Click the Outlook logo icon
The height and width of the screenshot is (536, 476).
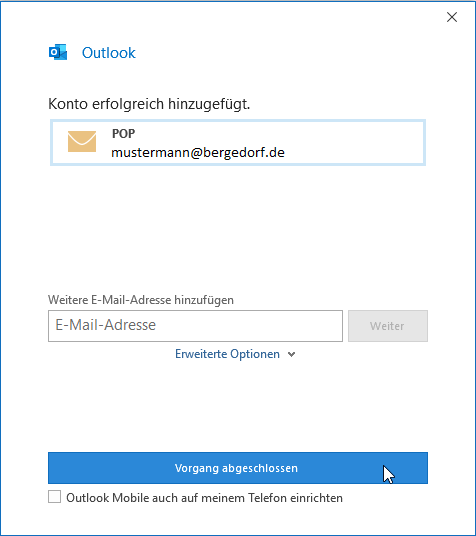tap(58, 52)
